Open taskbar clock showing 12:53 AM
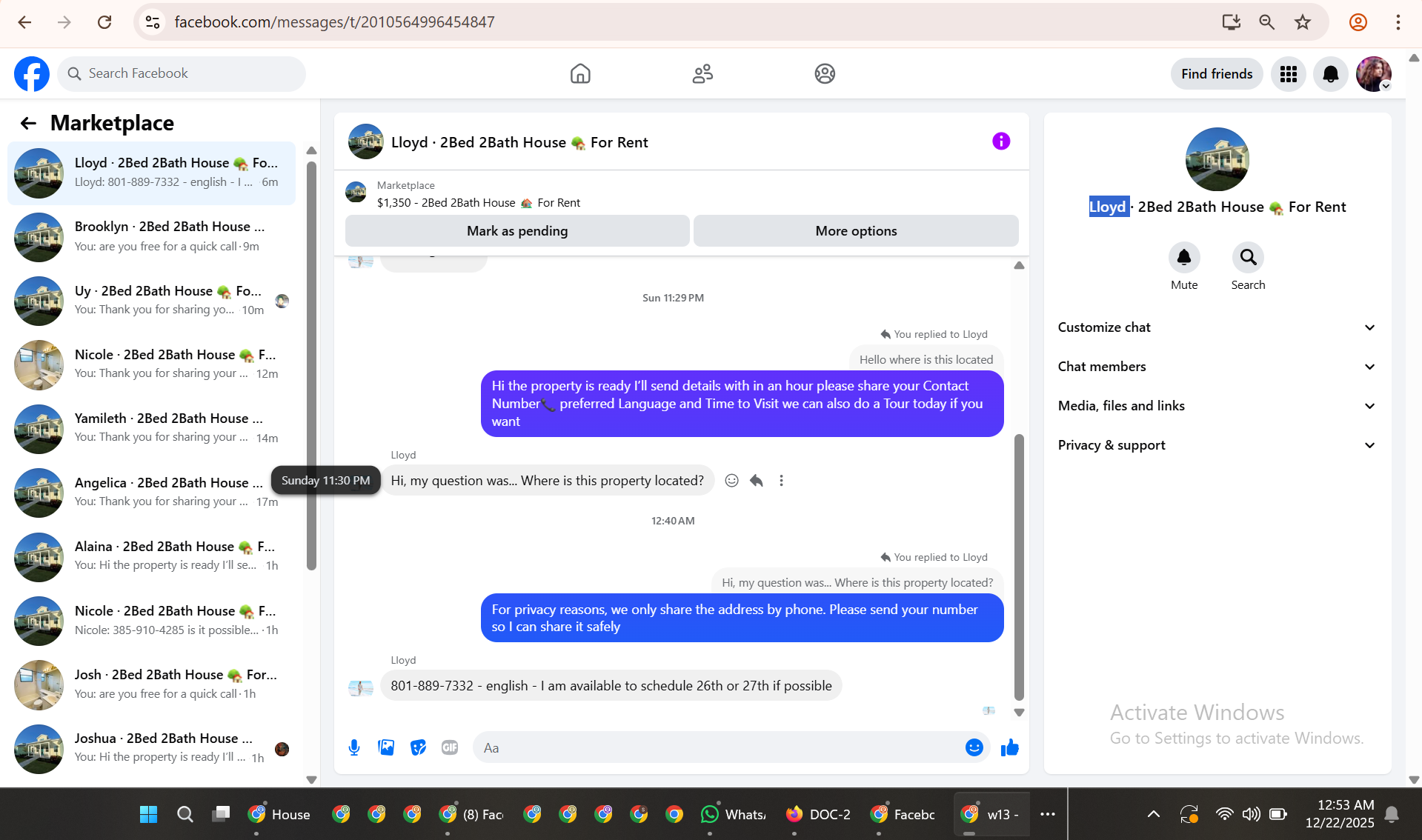1422x840 pixels. tap(1340, 814)
